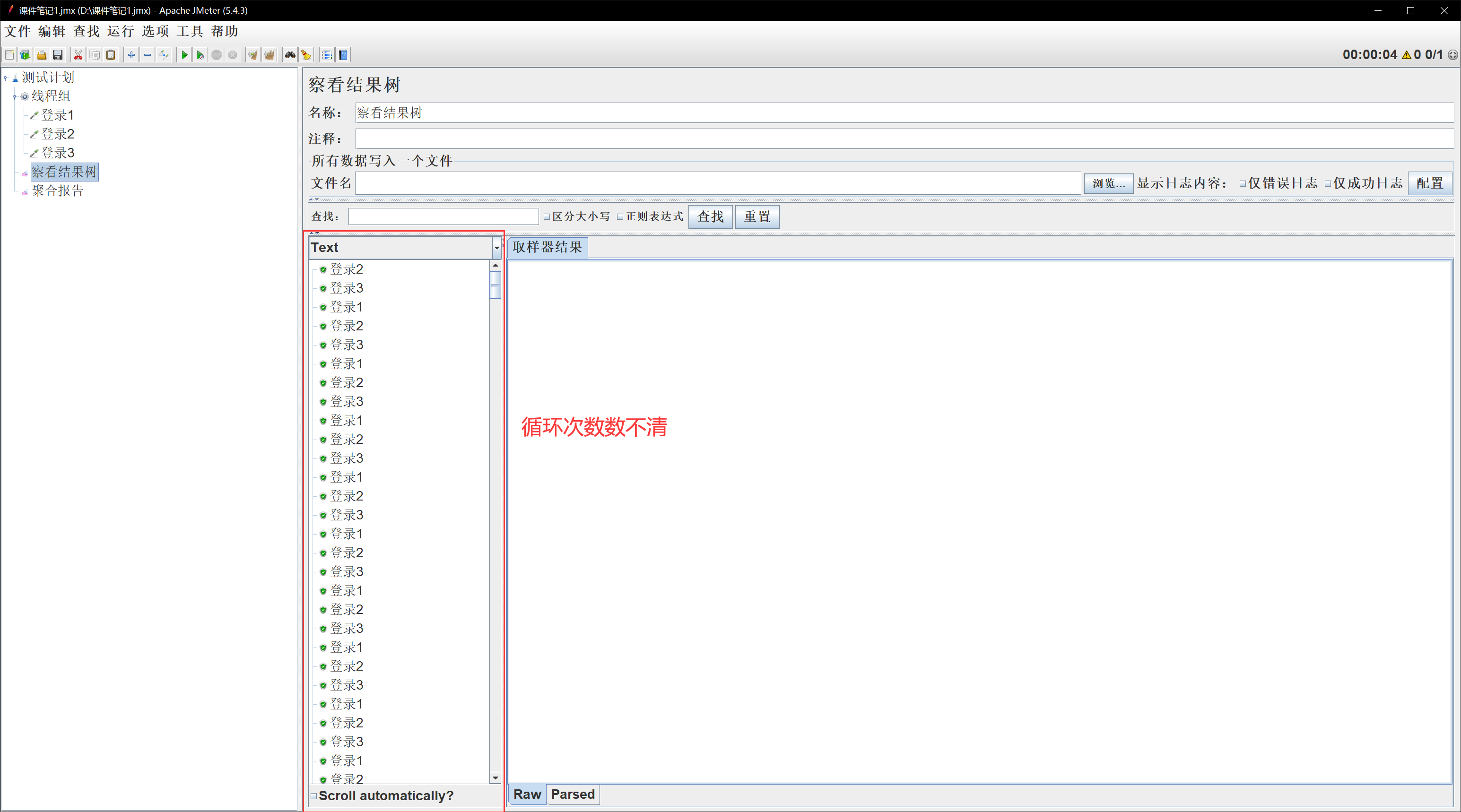Toggle Scroll automatically checkbox
This screenshot has width=1461, height=812.
point(313,795)
